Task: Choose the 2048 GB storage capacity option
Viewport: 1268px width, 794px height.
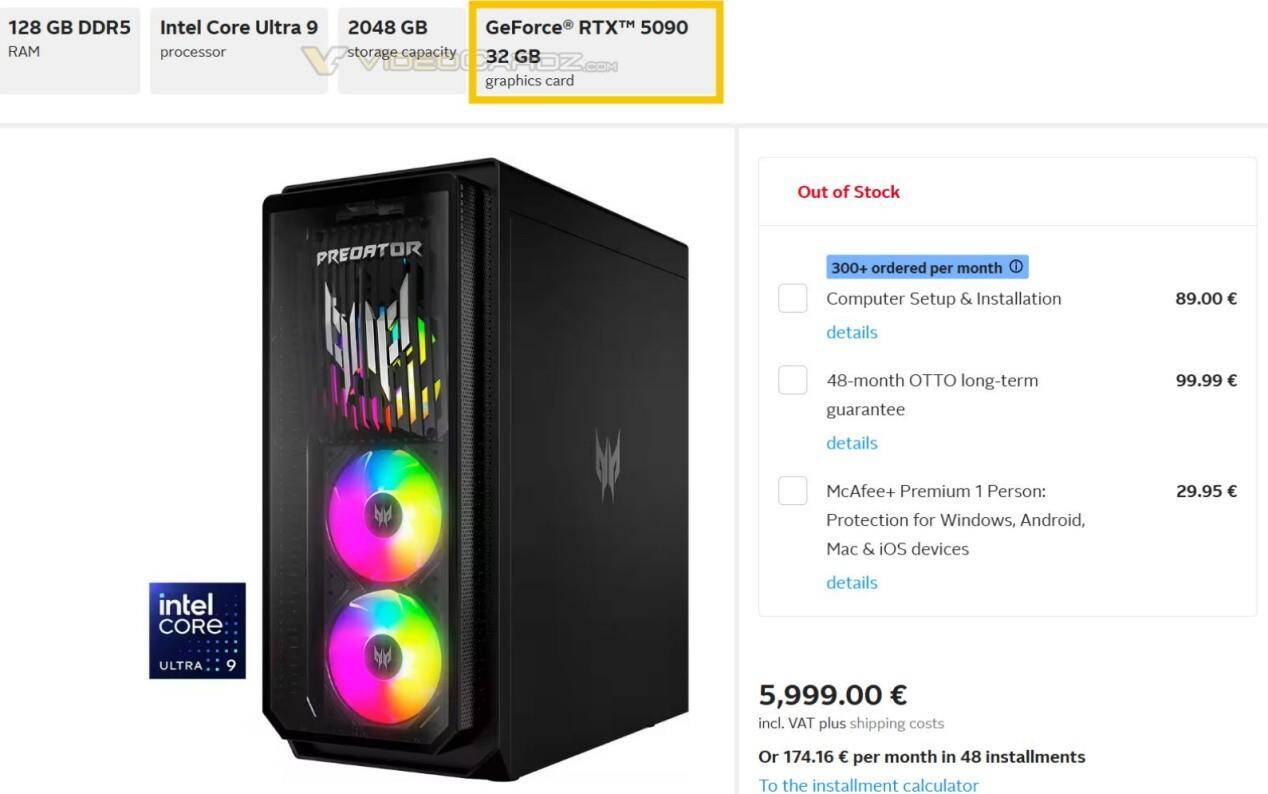Action: pos(401,51)
